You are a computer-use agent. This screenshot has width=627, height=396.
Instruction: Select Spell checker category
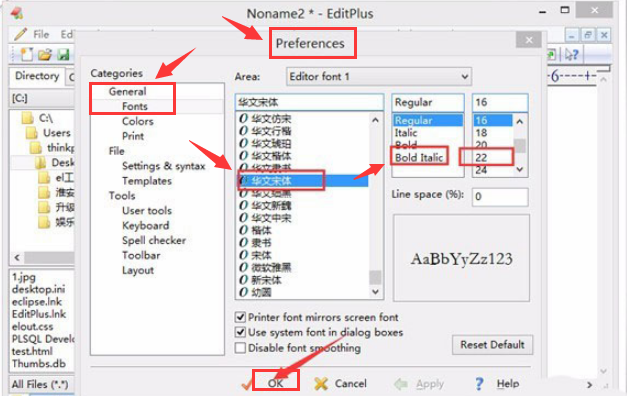(154, 240)
